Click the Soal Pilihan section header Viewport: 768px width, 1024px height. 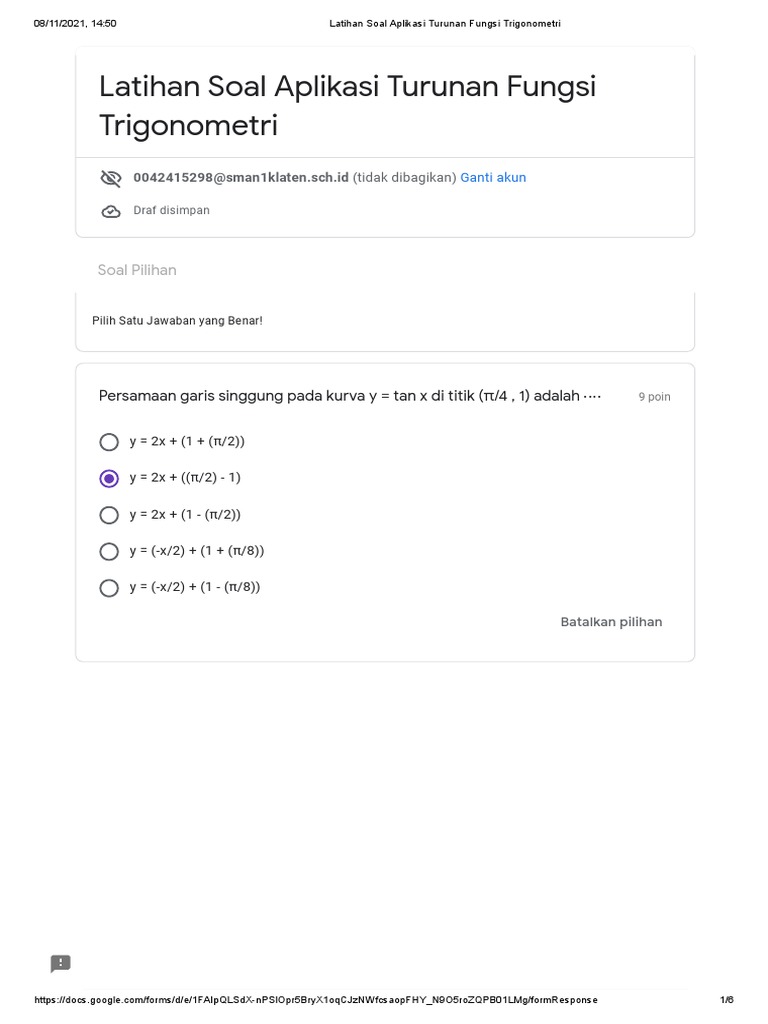pyautogui.click(x=137, y=270)
